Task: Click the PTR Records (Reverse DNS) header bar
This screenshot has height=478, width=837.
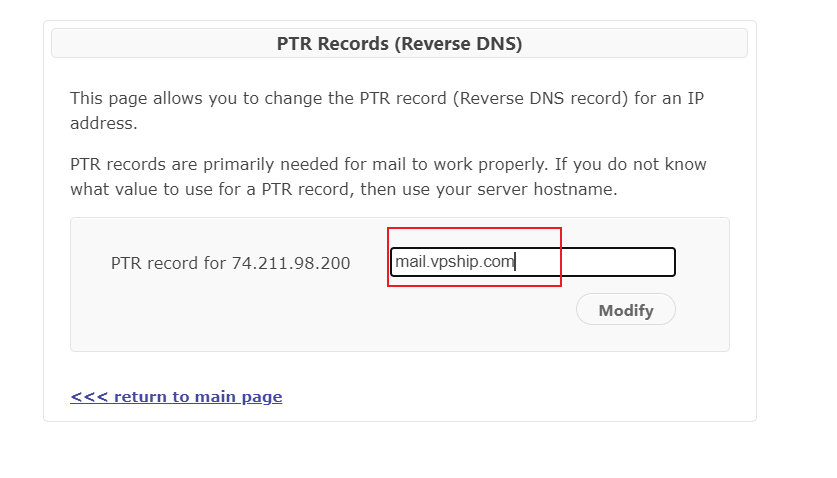Action: [x=399, y=43]
